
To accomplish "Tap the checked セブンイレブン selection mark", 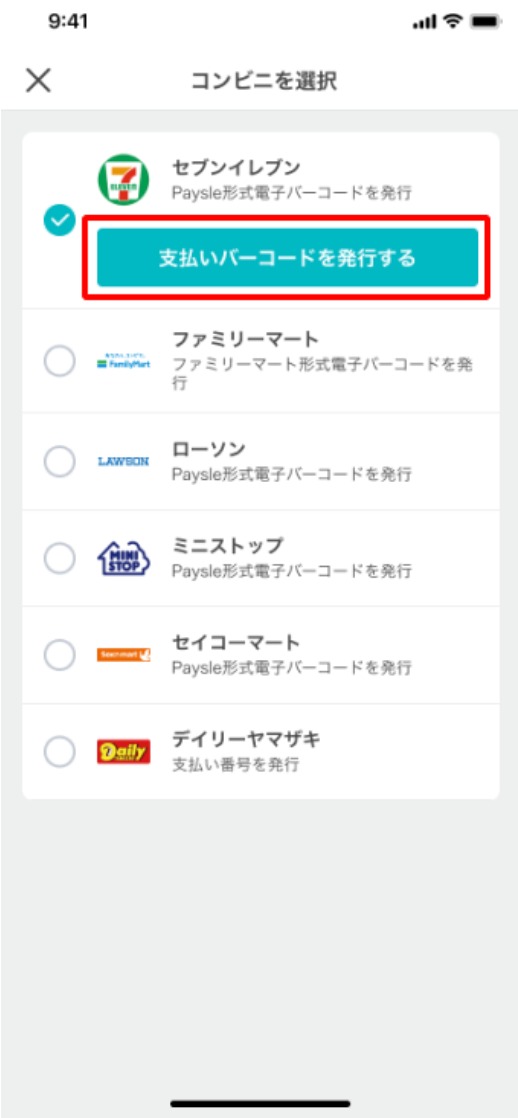I will pyautogui.click(x=59, y=222).
